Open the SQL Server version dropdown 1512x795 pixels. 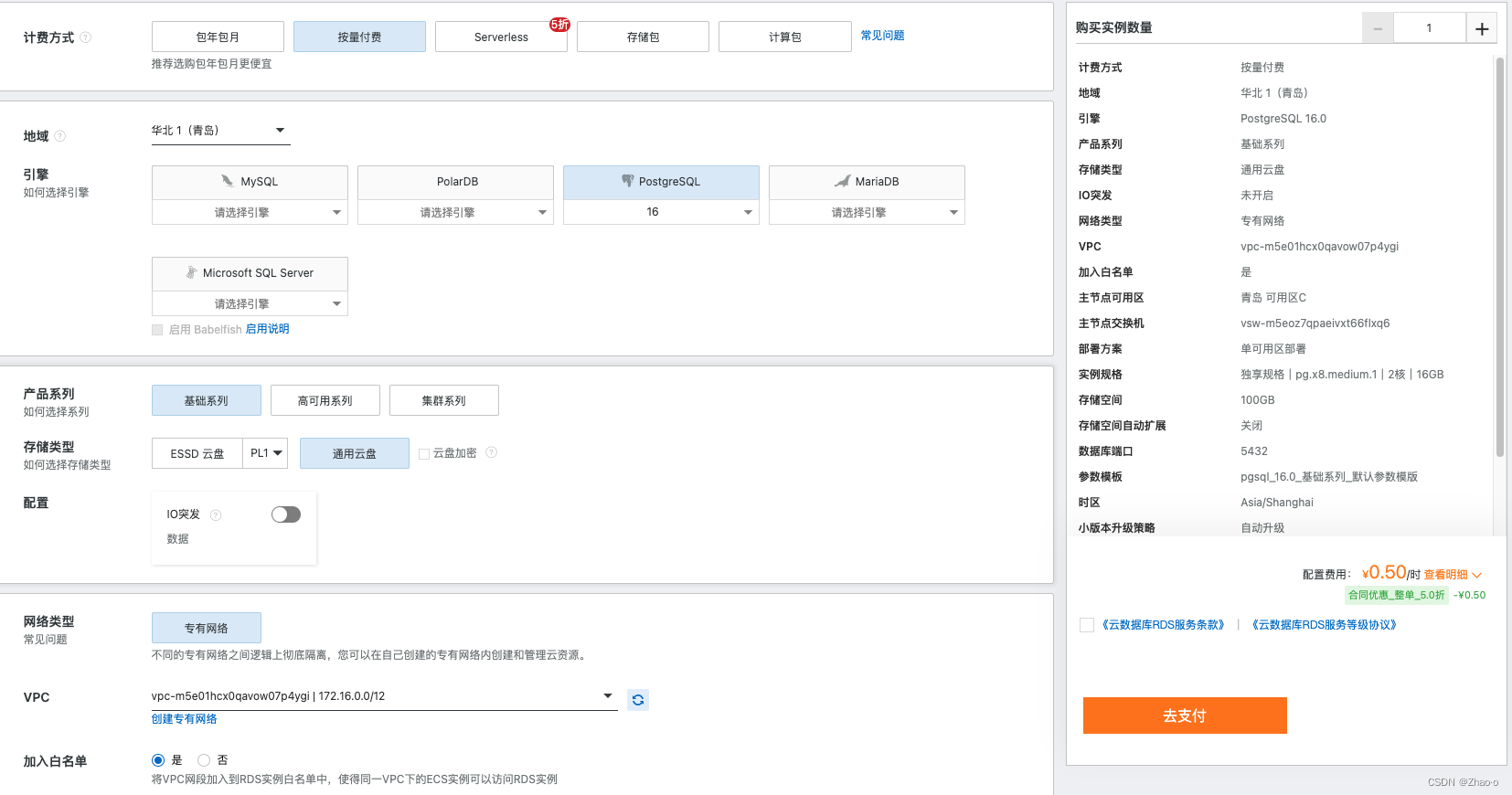coord(250,303)
